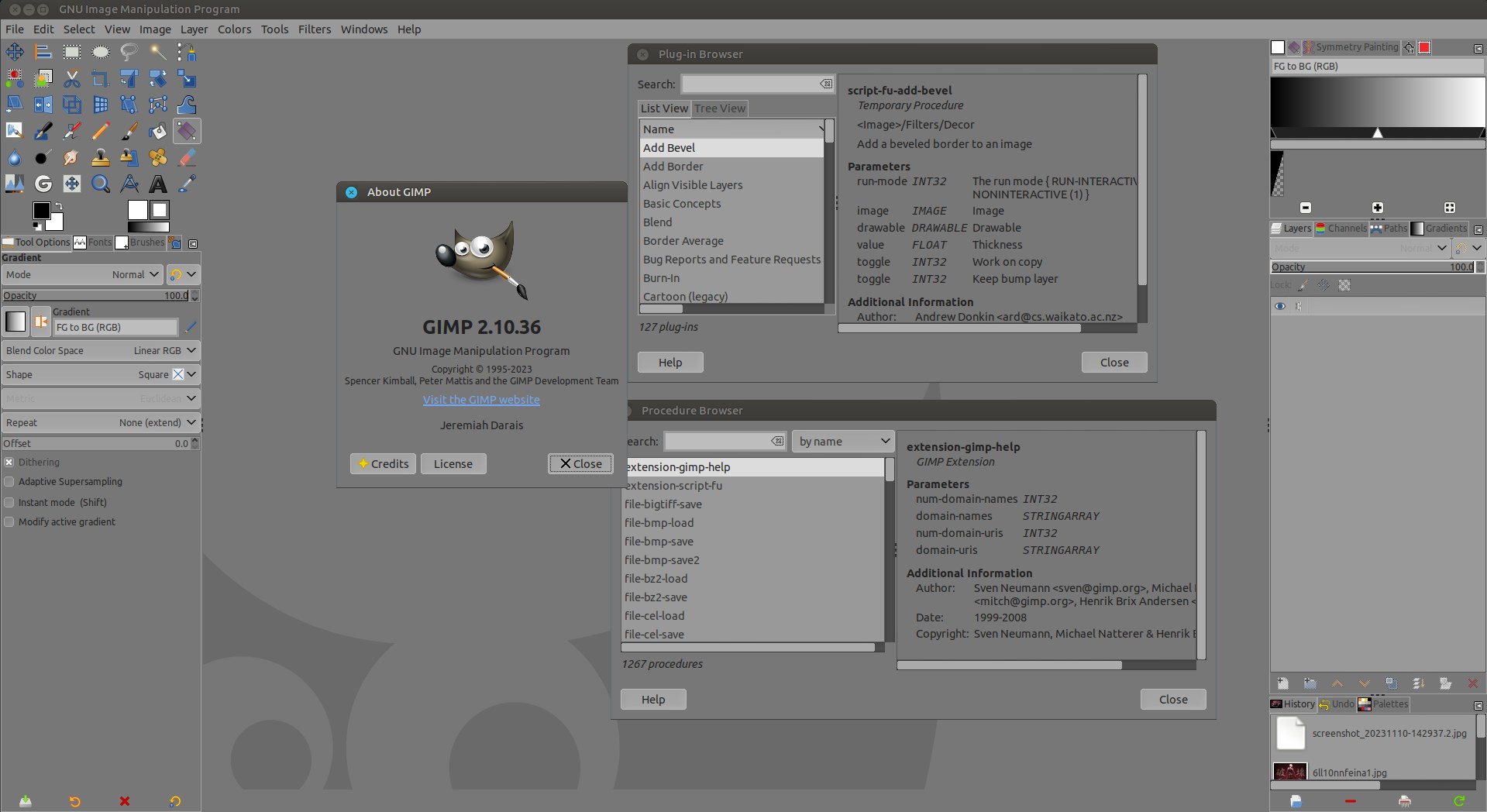This screenshot has height=812, width=1487.
Task: Open the 'by name' search type dropdown
Action: point(843,441)
